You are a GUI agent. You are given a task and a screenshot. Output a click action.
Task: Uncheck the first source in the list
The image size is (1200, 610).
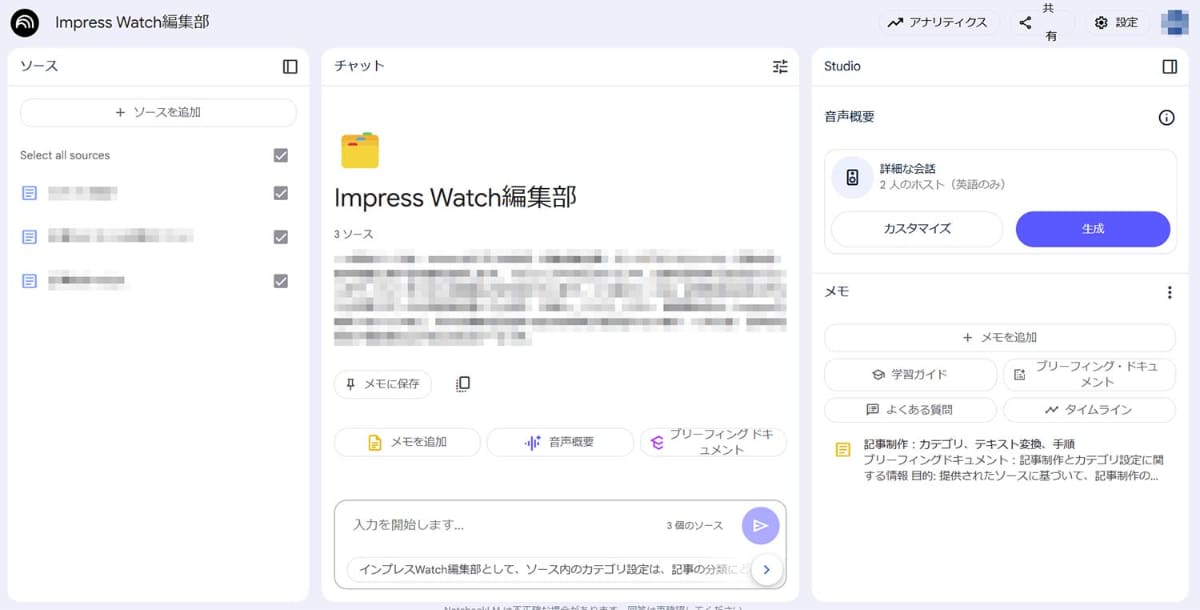280,193
